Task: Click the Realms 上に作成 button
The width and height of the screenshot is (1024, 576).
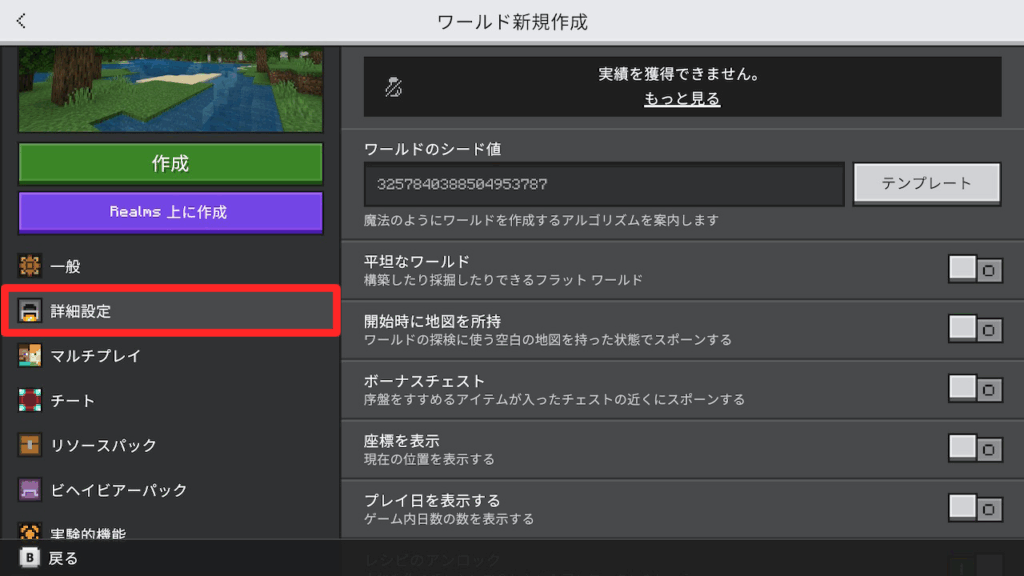Action: click(170, 212)
